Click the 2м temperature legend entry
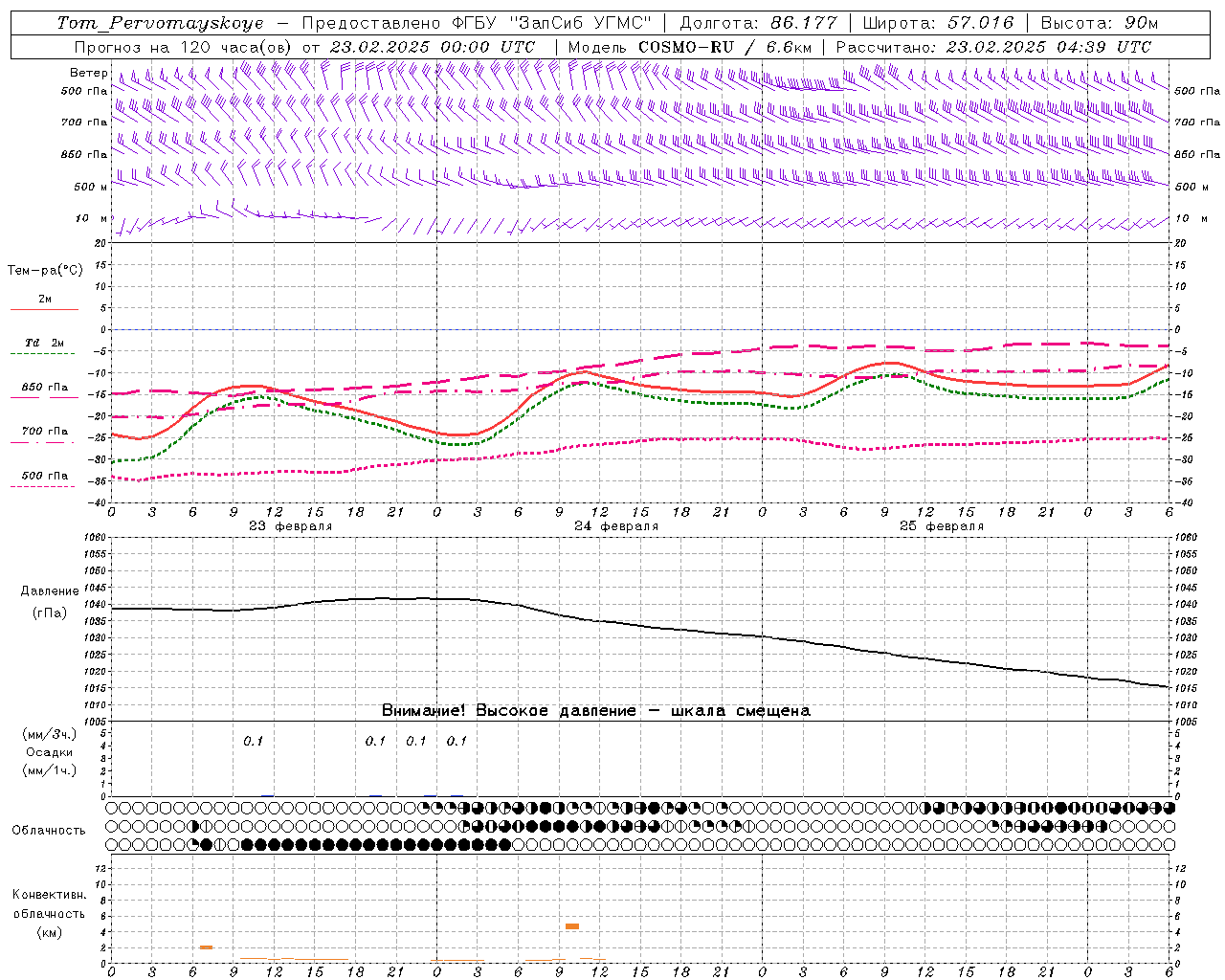Viewport: 1225px width, 980px height. pos(45,299)
